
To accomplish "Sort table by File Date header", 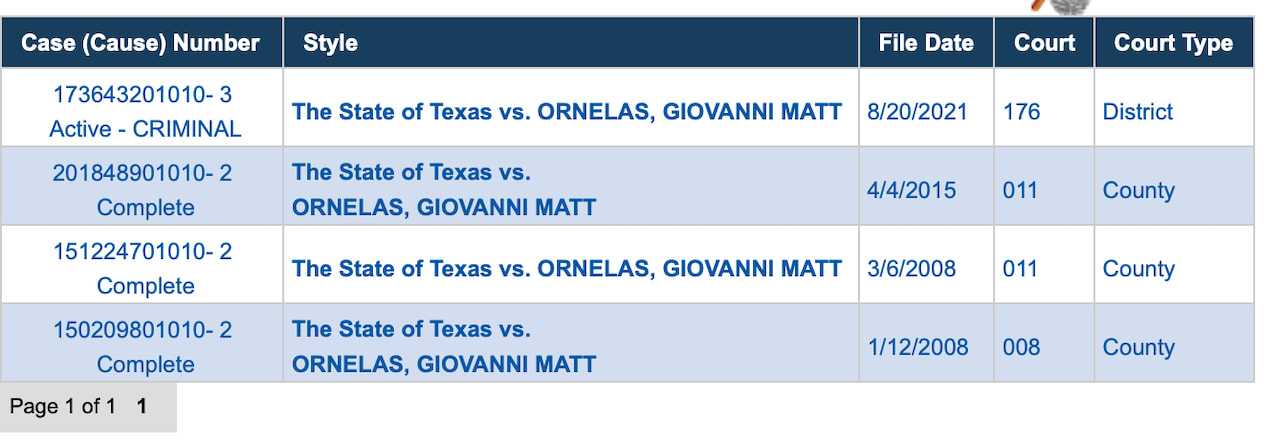I will point(925,43).
